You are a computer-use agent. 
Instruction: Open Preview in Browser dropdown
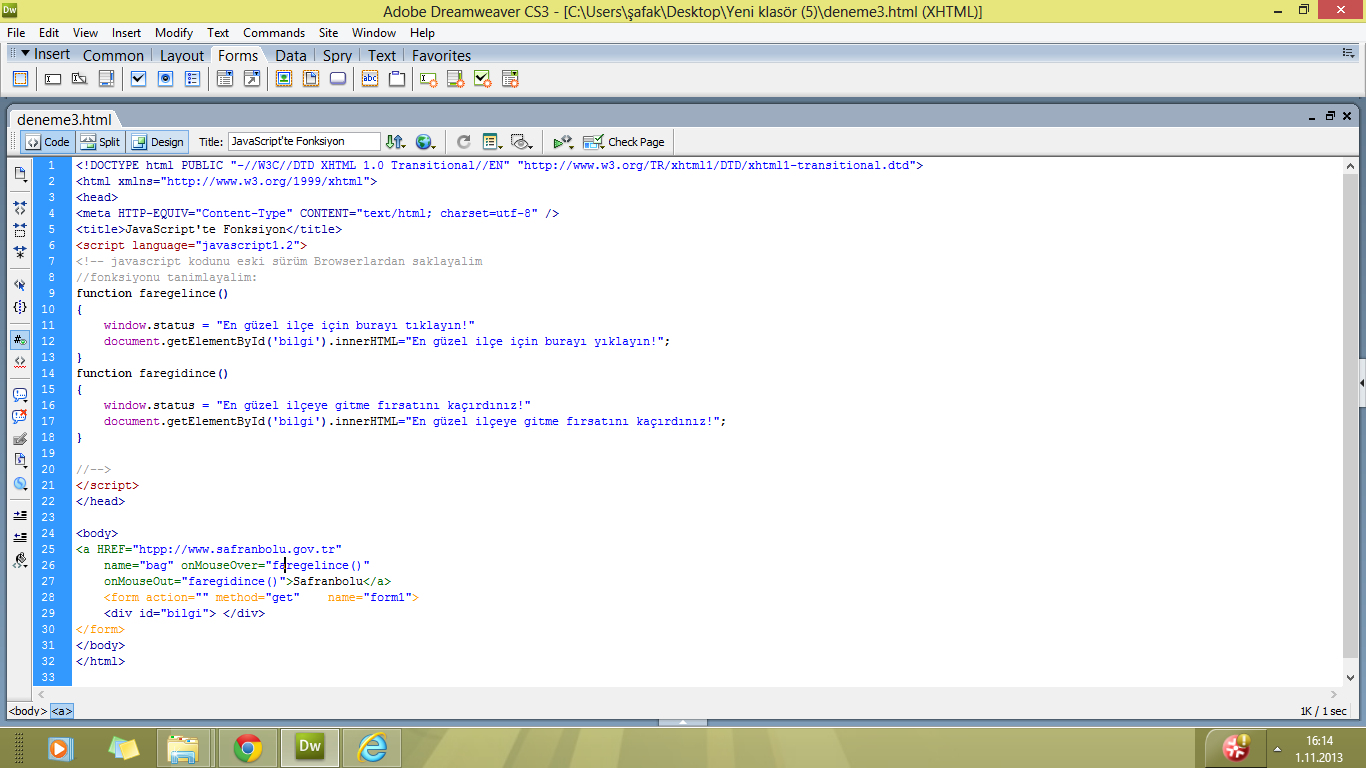click(426, 142)
